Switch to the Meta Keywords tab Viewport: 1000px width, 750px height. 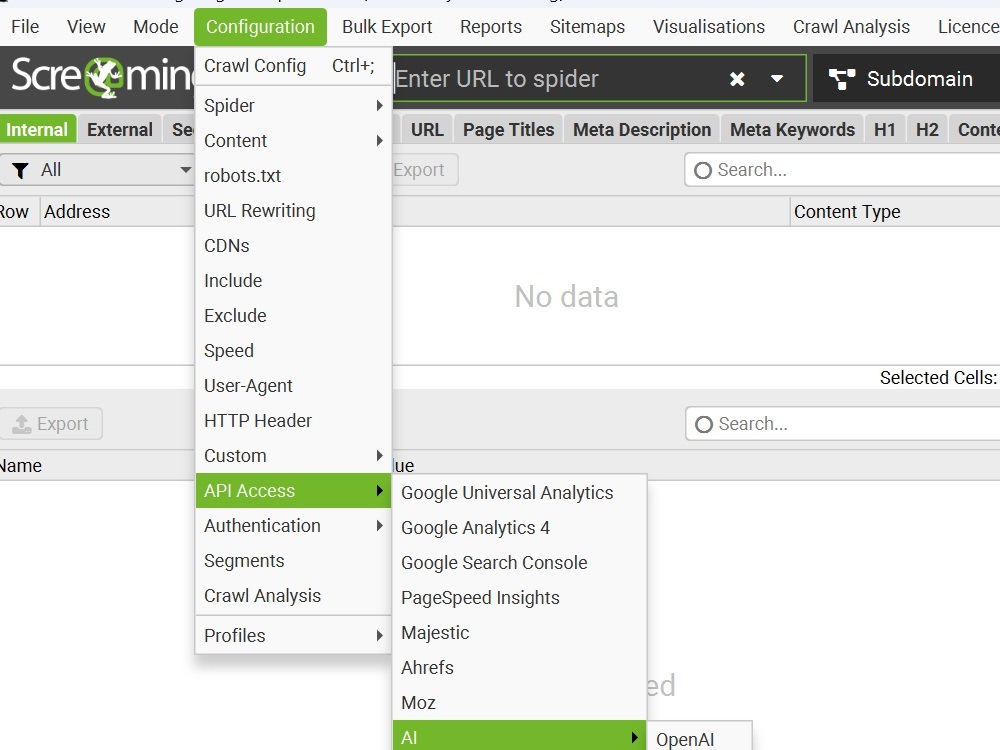click(792, 129)
